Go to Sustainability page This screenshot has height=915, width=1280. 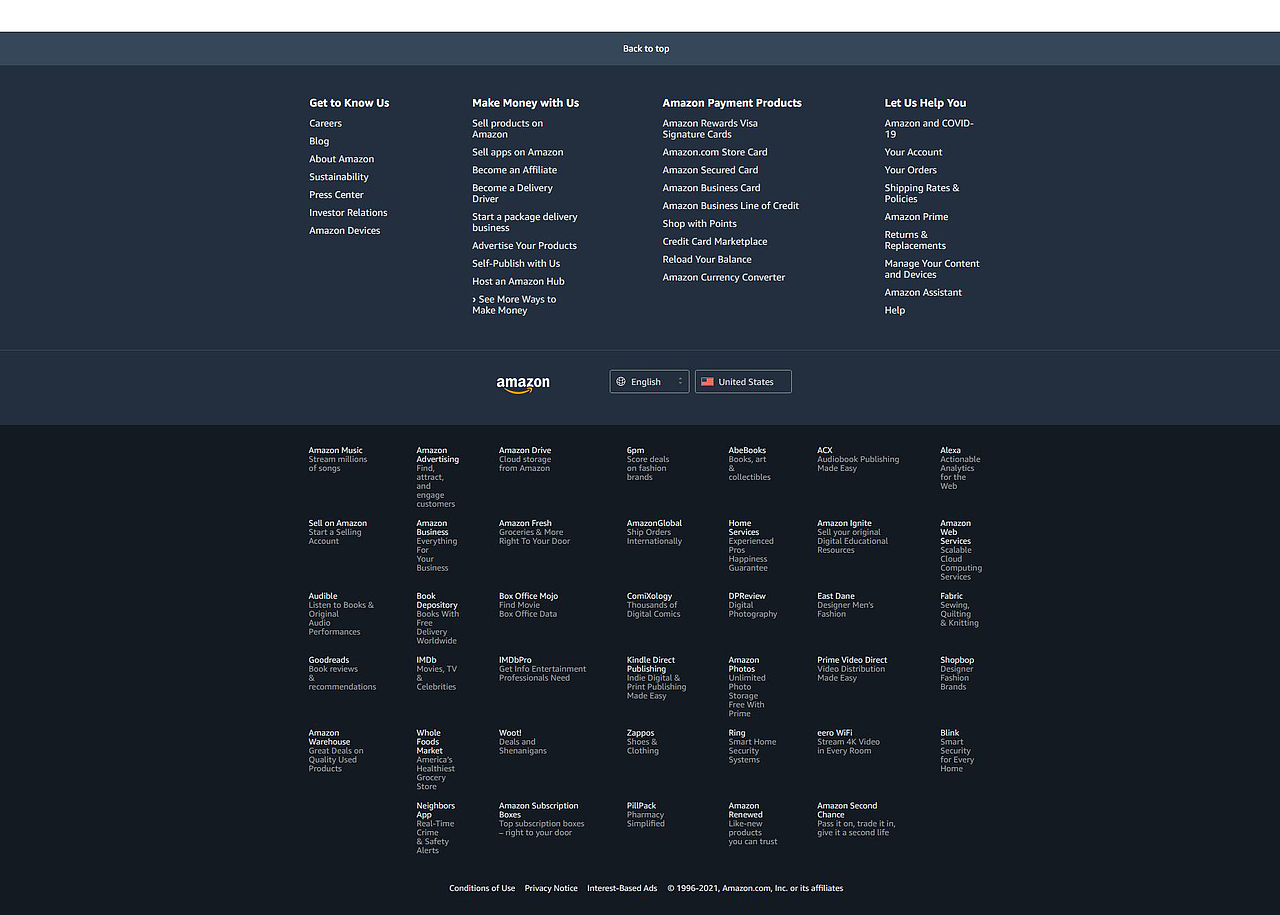click(x=338, y=178)
